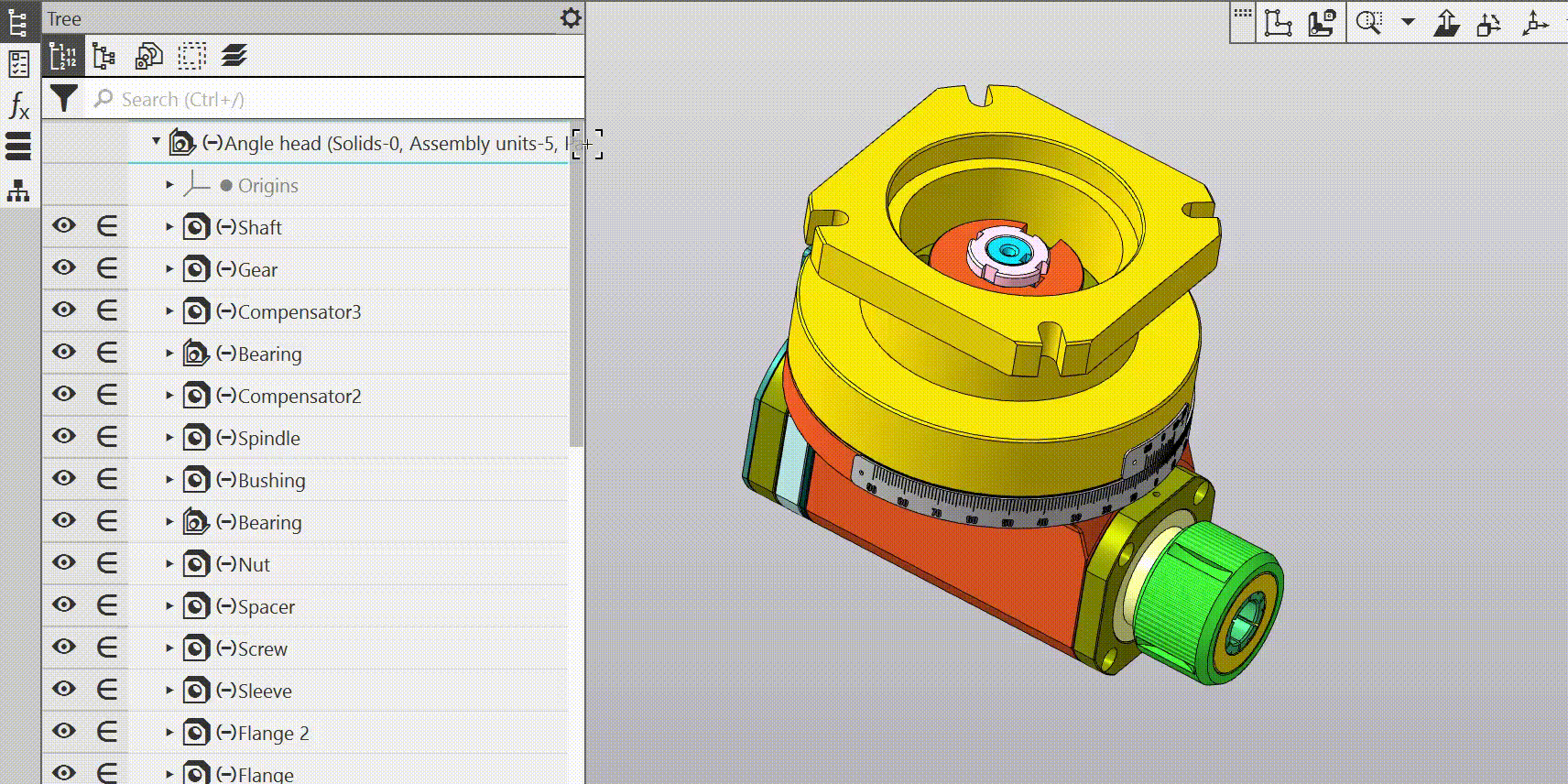Toggle visibility of the Spindle part
Viewport: 1568px width, 784px height.
64,437
